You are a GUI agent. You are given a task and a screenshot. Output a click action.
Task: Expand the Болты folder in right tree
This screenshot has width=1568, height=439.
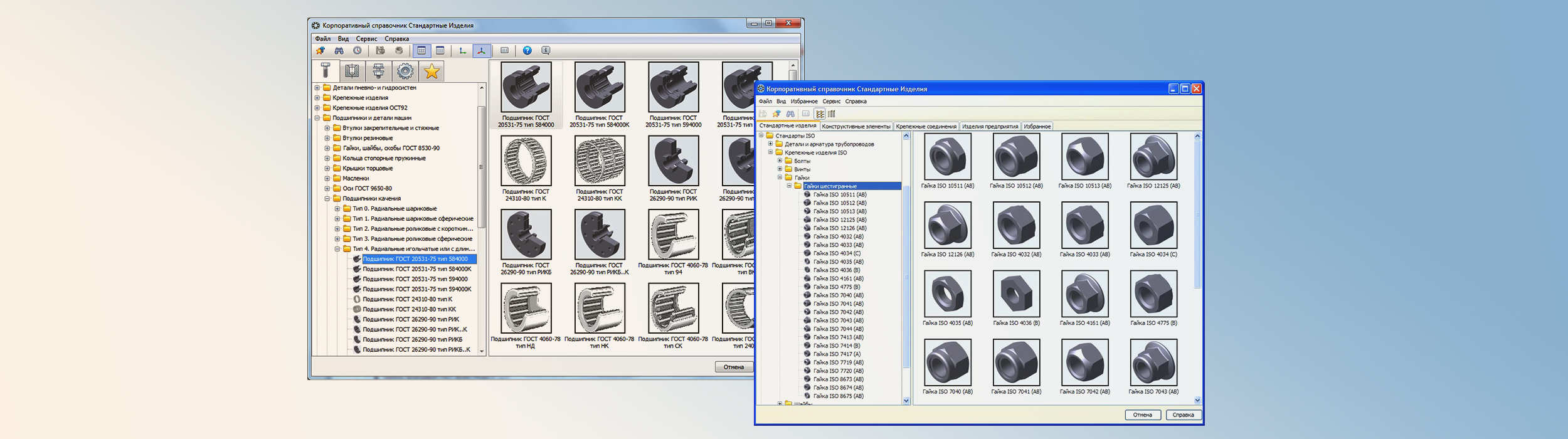click(x=780, y=161)
